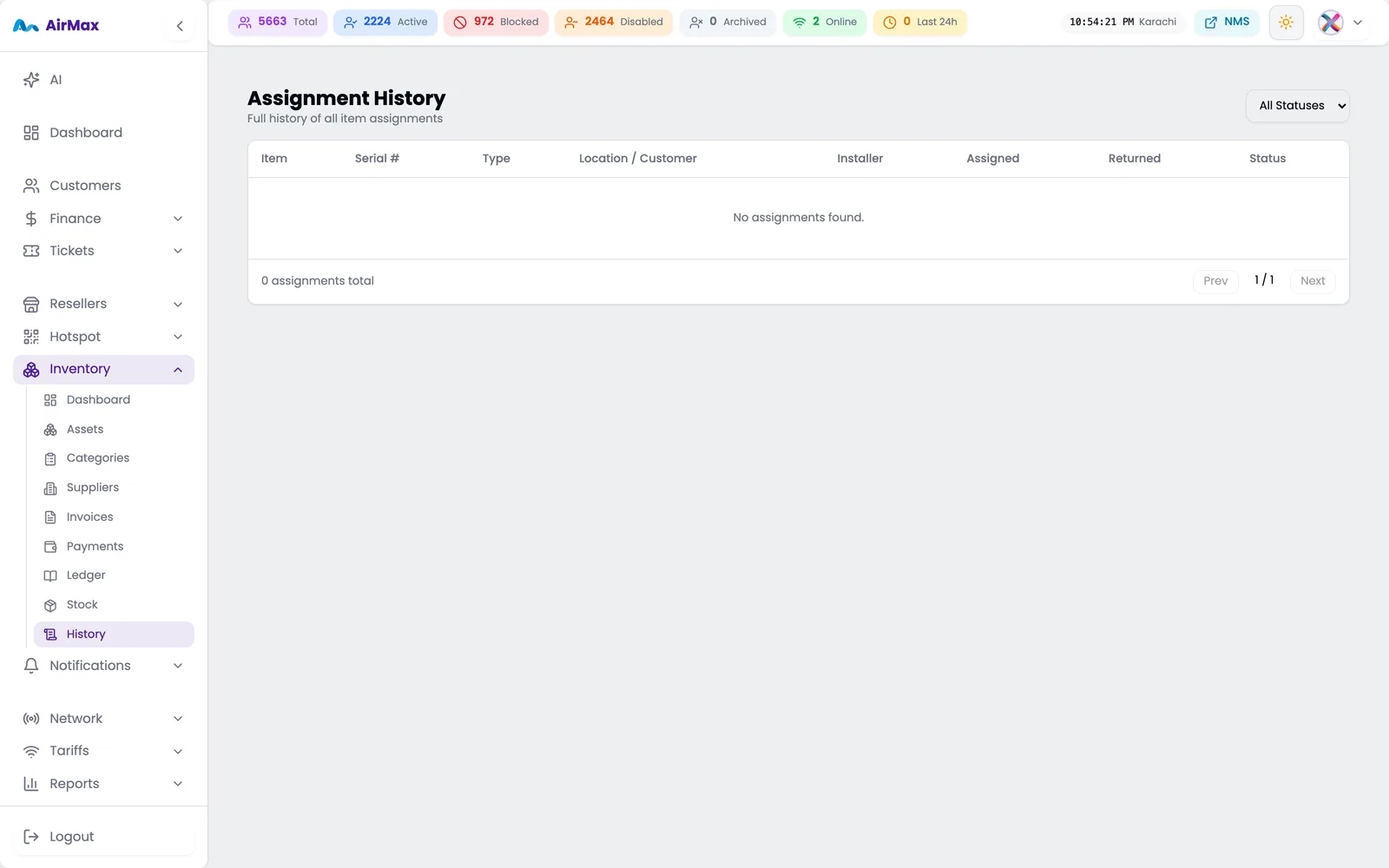Click the Ledger book icon
The height and width of the screenshot is (868, 1389).
pyautogui.click(x=50, y=575)
